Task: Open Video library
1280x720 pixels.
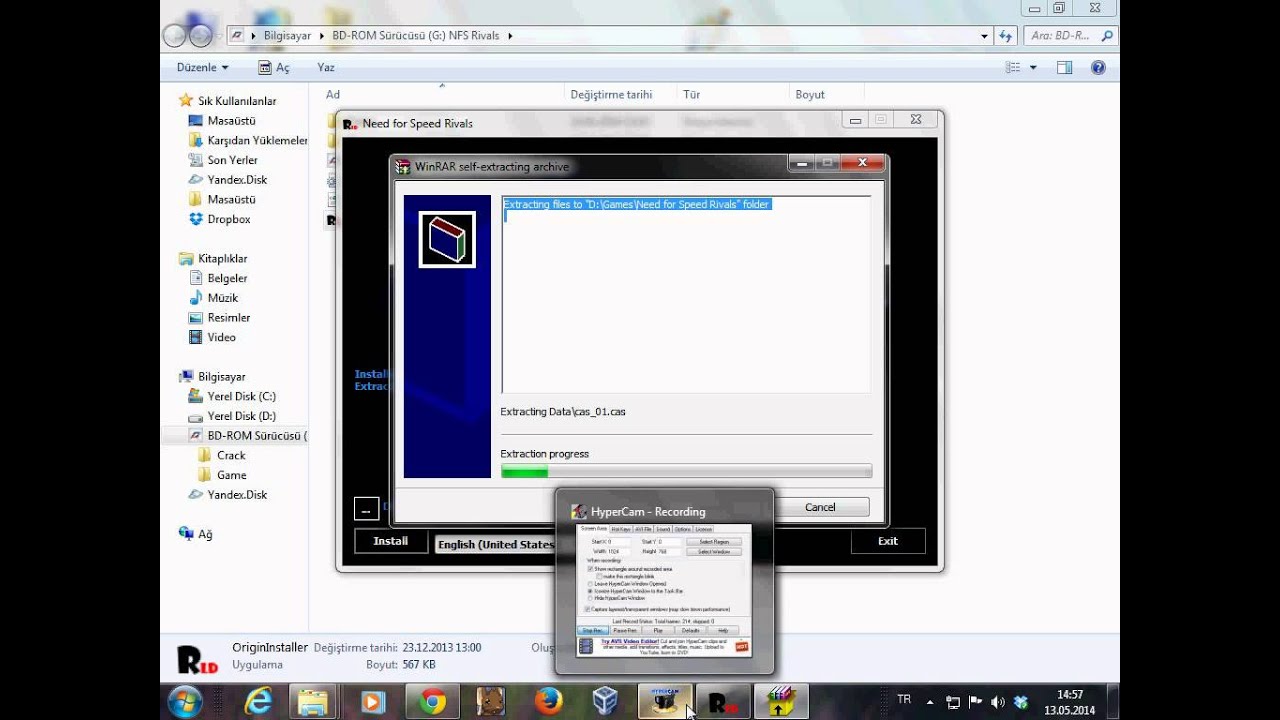Action: (x=221, y=337)
